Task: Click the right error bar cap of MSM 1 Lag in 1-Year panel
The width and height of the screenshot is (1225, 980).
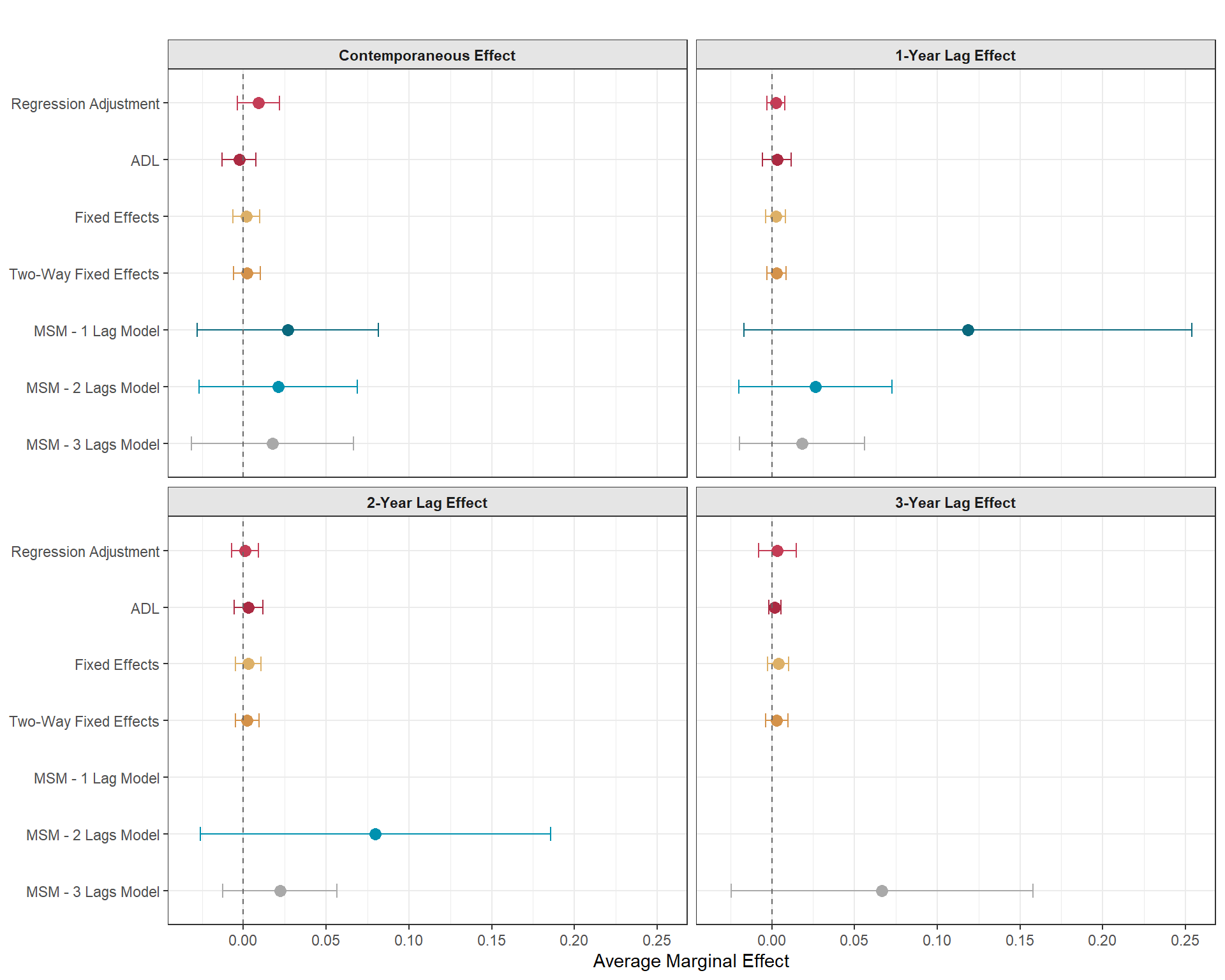Action: point(1191,330)
